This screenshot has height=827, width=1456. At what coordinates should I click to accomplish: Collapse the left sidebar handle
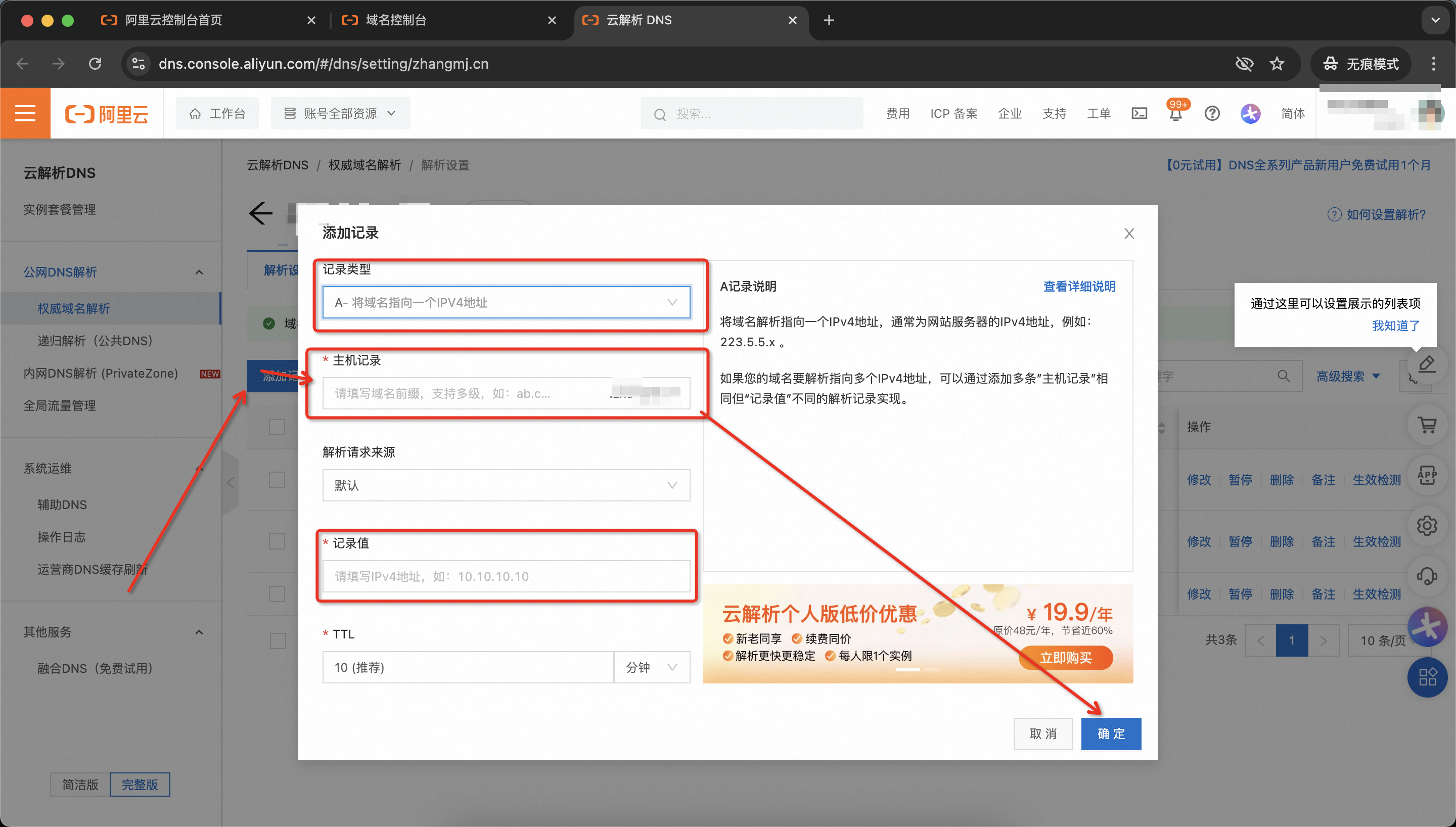click(230, 483)
